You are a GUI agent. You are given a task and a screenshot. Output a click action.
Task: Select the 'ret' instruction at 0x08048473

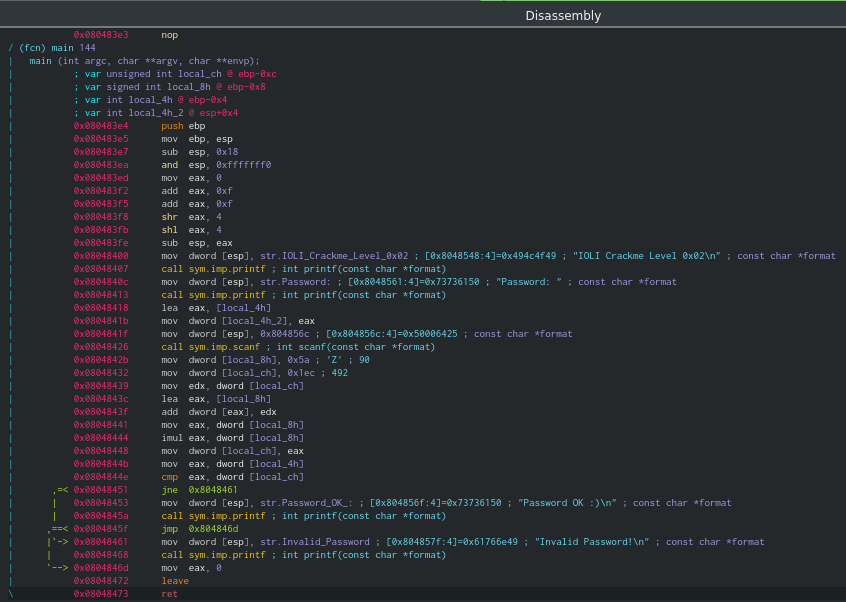pos(169,594)
